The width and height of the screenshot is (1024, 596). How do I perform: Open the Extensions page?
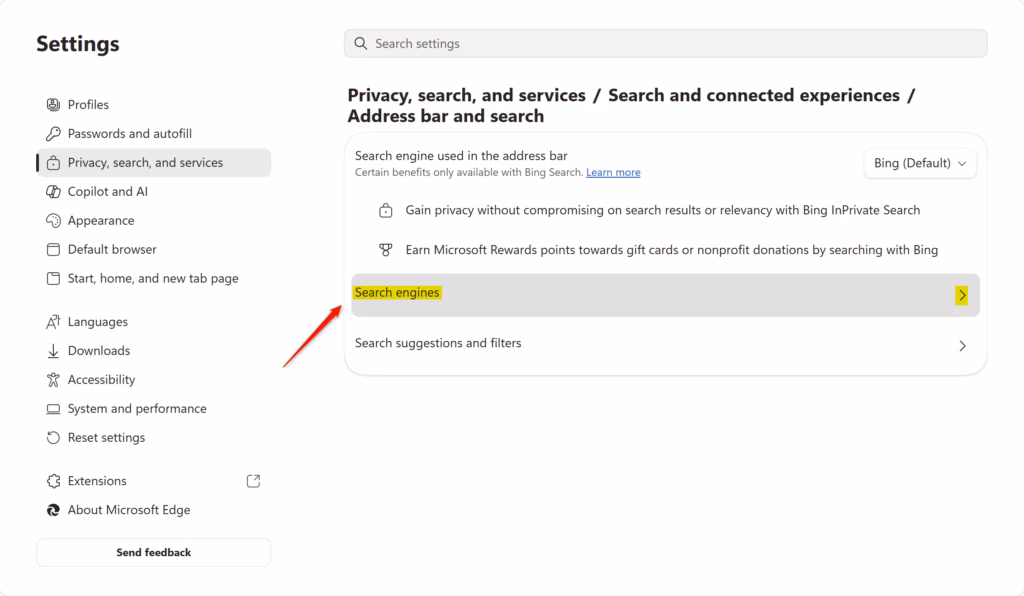(153, 481)
